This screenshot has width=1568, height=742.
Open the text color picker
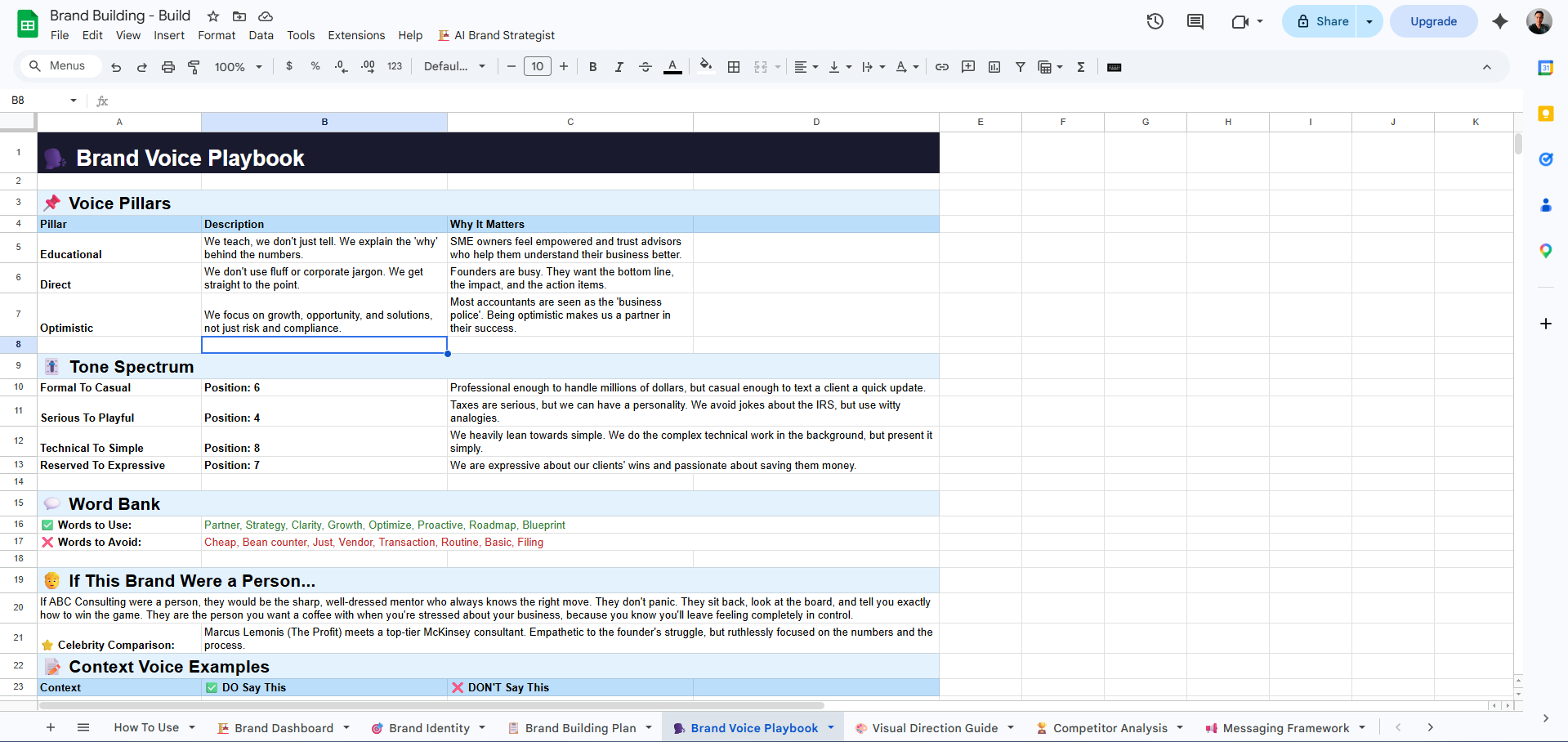[x=672, y=67]
